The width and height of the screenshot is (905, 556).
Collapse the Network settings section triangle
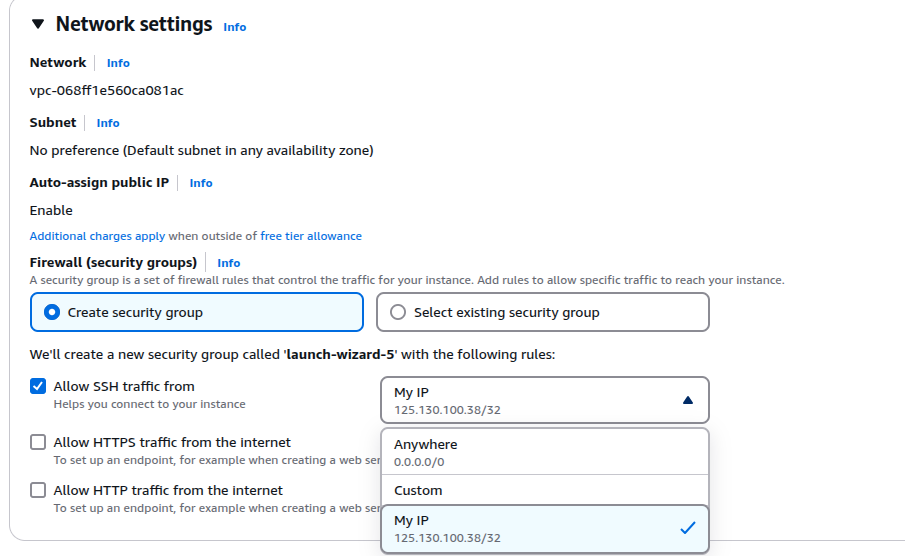pyautogui.click(x=38, y=24)
